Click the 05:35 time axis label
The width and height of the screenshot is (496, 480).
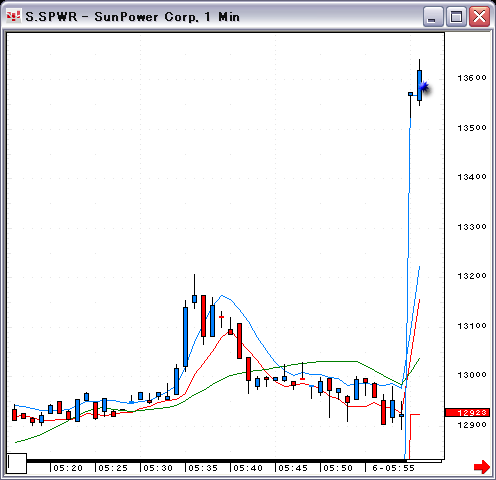click(203, 468)
